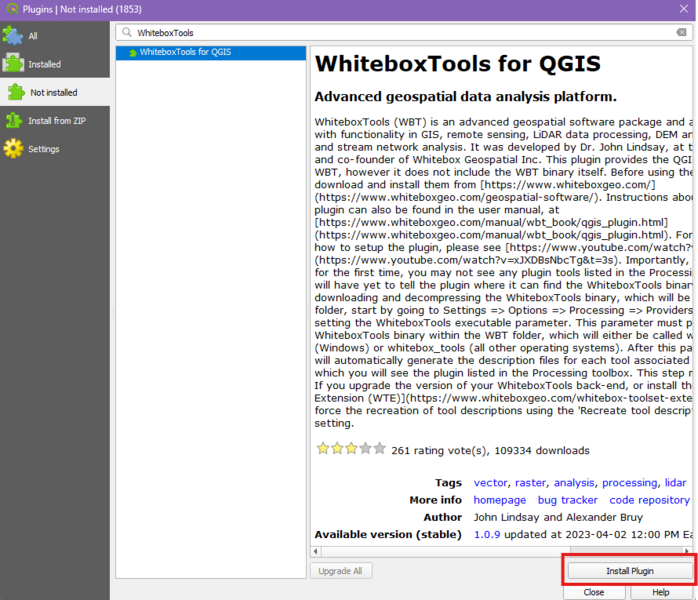
Task: Open the code repository link
Action: coord(648,500)
